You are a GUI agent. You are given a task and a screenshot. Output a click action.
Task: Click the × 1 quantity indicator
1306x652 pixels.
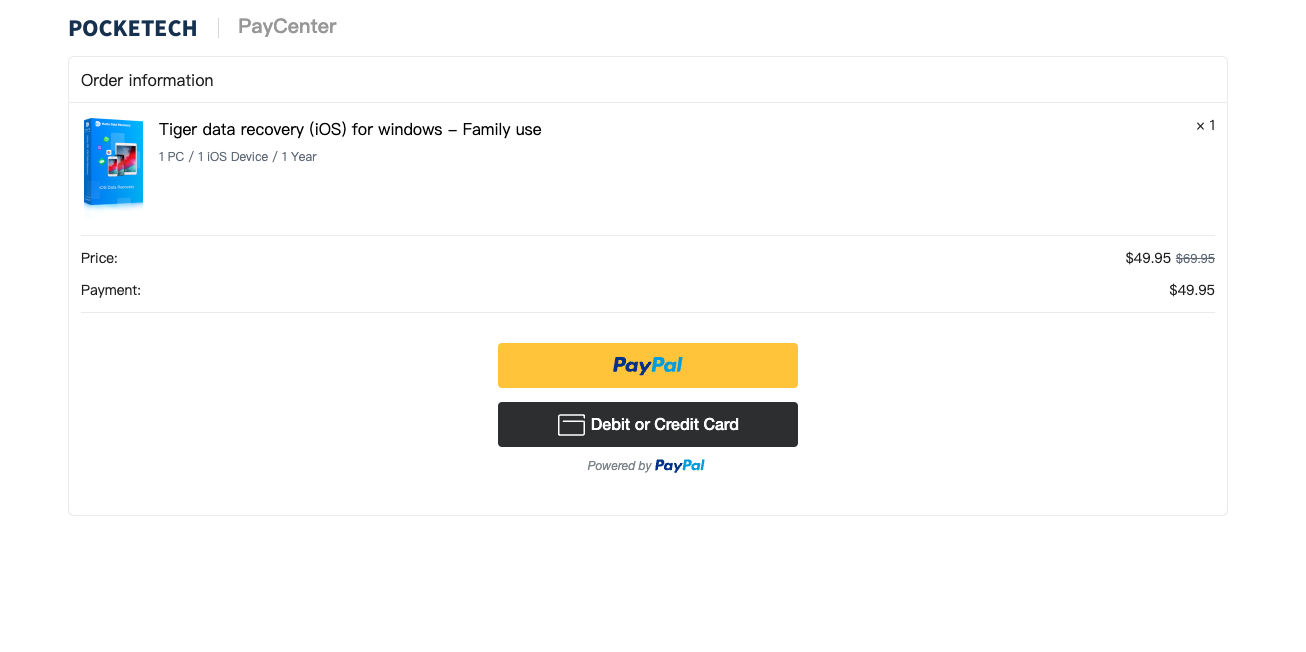1205,126
